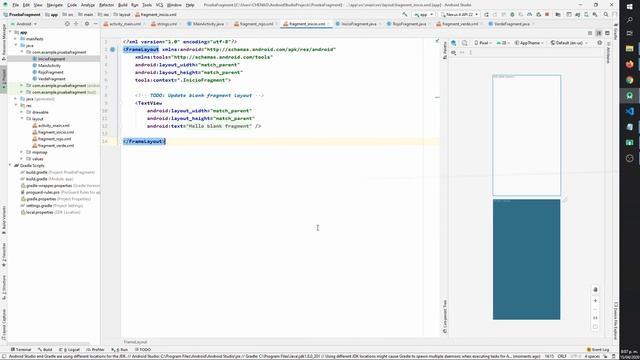Open the Build menu

click(x=122, y=5)
